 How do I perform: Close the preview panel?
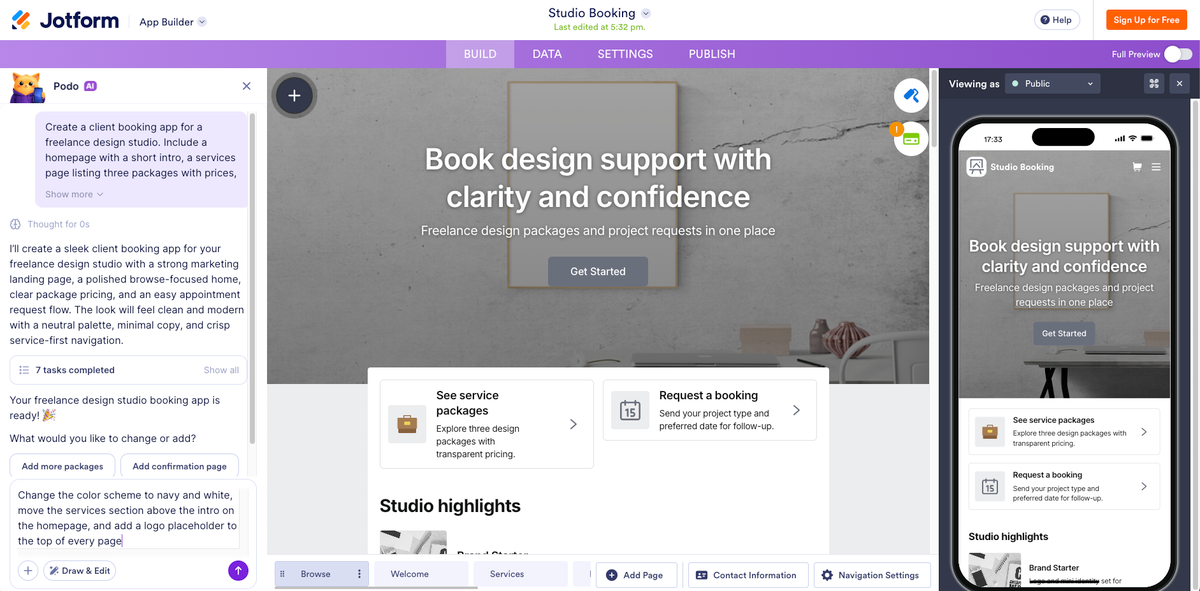[x=1179, y=84]
